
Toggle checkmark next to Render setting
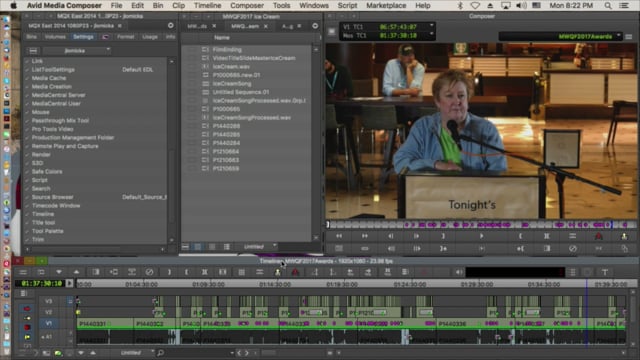point(27,155)
